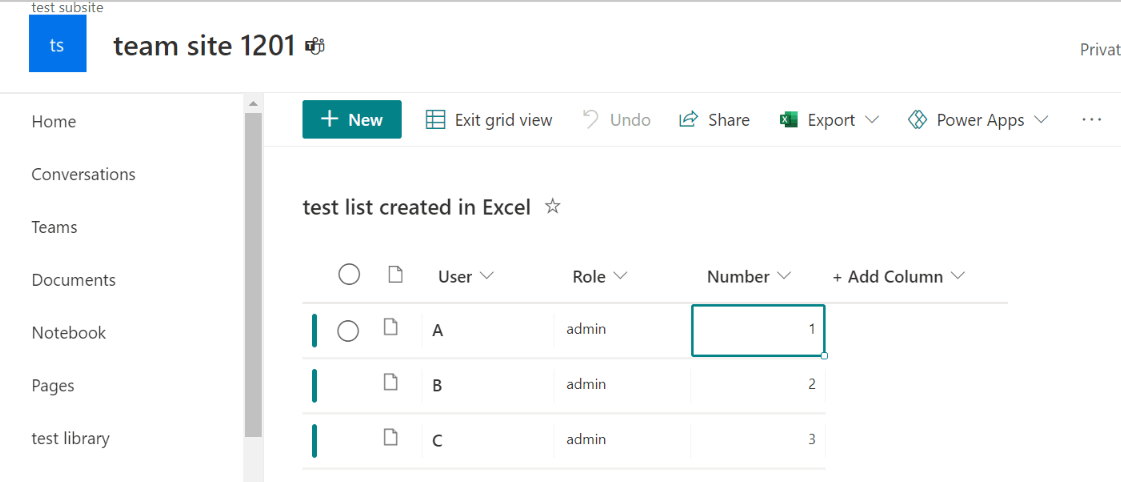Click the Power Apps diamond icon
Image resolution: width=1121 pixels, height=482 pixels.
(x=917, y=119)
